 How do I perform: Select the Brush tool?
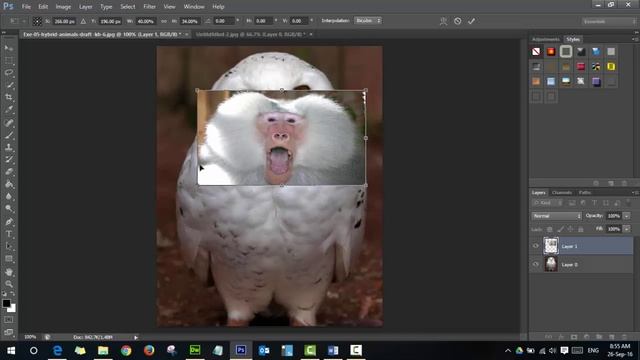9,135
